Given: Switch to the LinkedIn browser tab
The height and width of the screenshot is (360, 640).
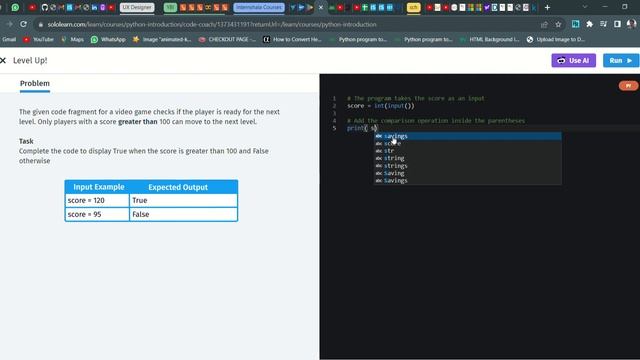Looking at the screenshot, I should click(94, 7).
